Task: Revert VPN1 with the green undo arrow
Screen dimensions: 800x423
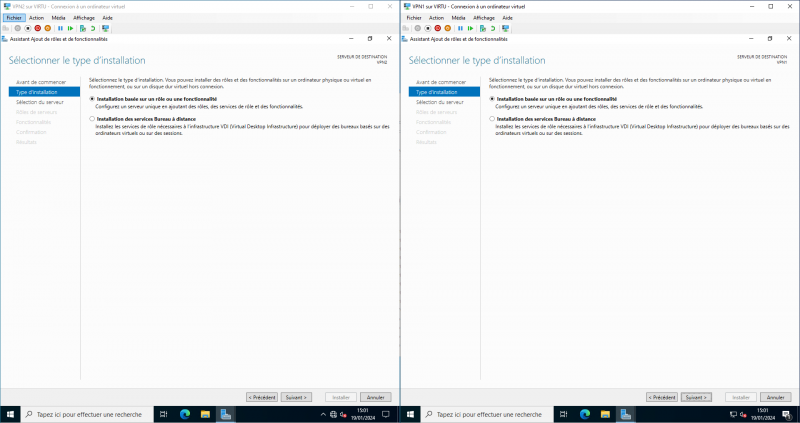Action: 493,29
